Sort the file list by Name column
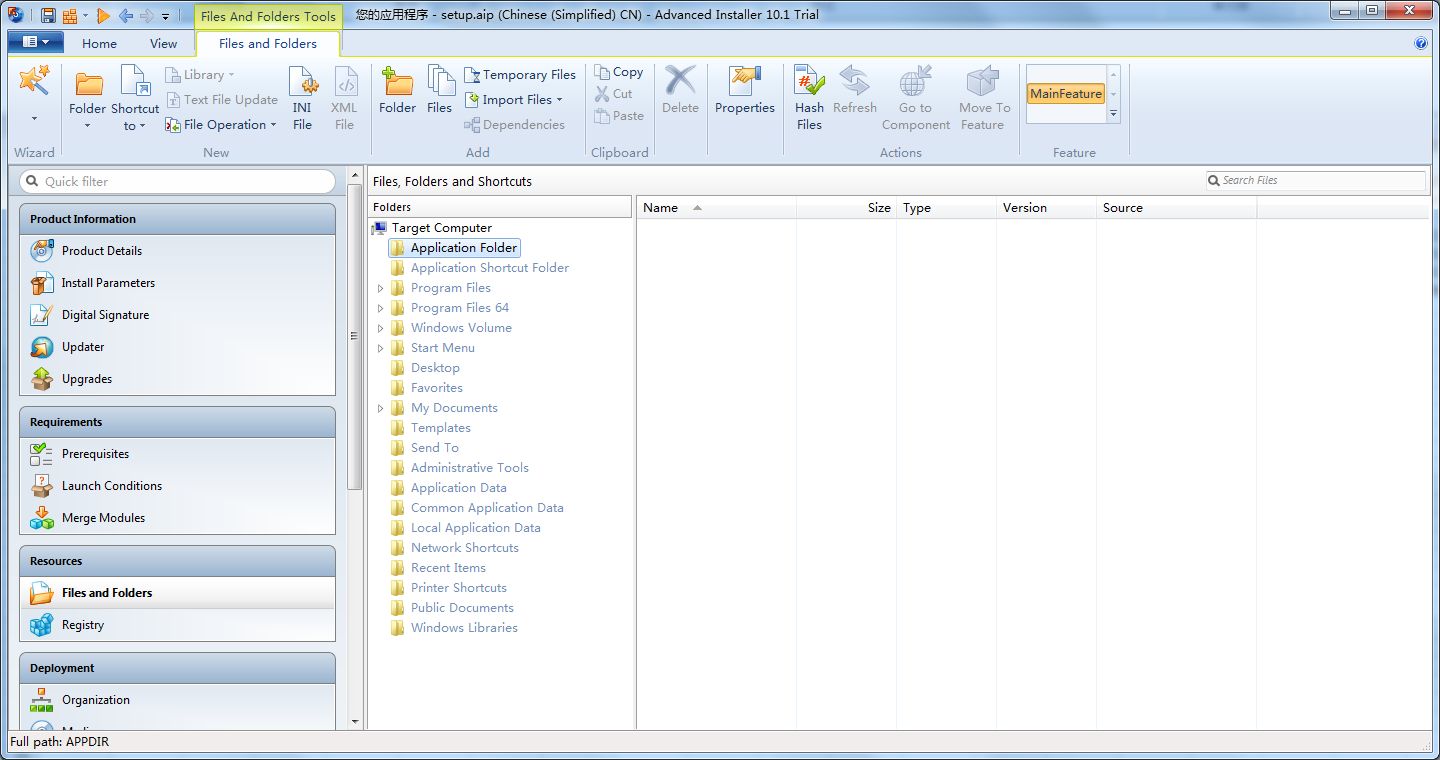 (716, 208)
